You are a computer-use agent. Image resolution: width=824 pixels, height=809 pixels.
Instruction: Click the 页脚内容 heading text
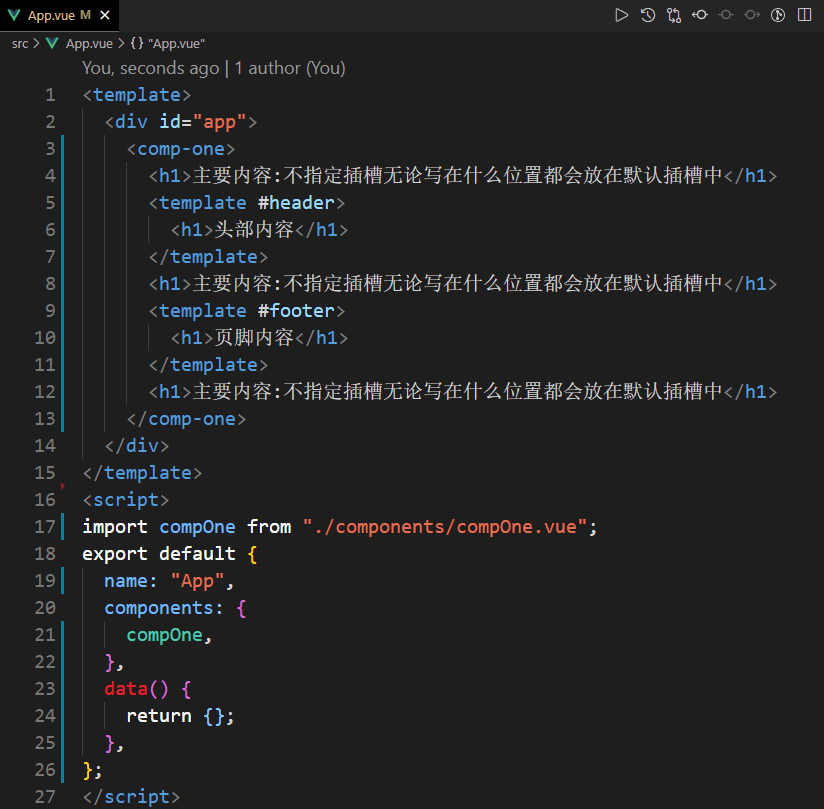coord(253,337)
